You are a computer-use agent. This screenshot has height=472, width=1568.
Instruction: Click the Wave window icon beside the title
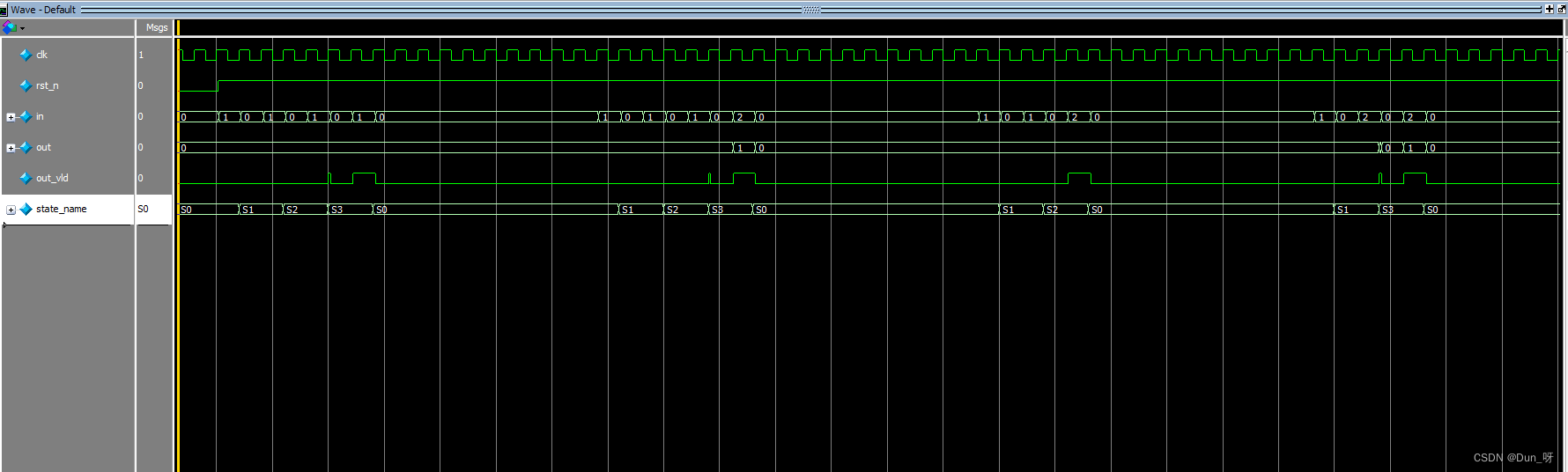click(4, 10)
